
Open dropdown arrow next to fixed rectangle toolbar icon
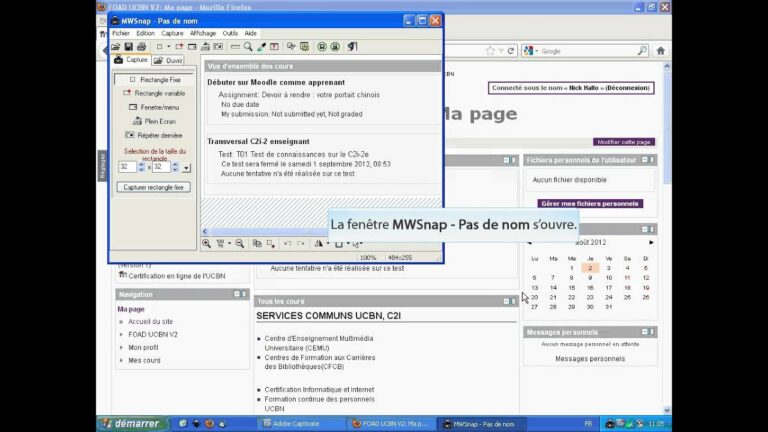pos(168,47)
